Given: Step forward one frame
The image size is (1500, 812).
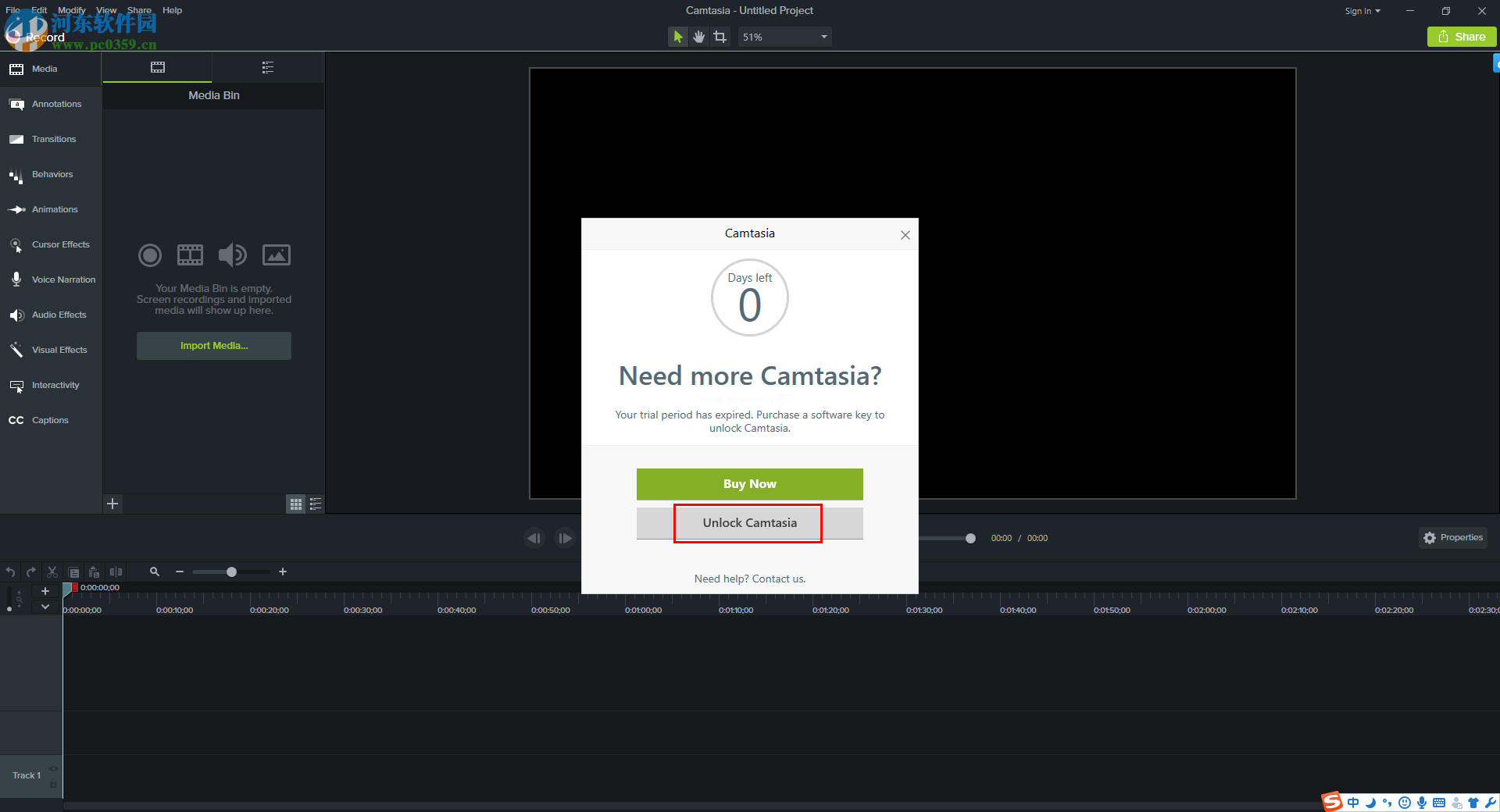Looking at the screenshot, I should tap(565, 538).
